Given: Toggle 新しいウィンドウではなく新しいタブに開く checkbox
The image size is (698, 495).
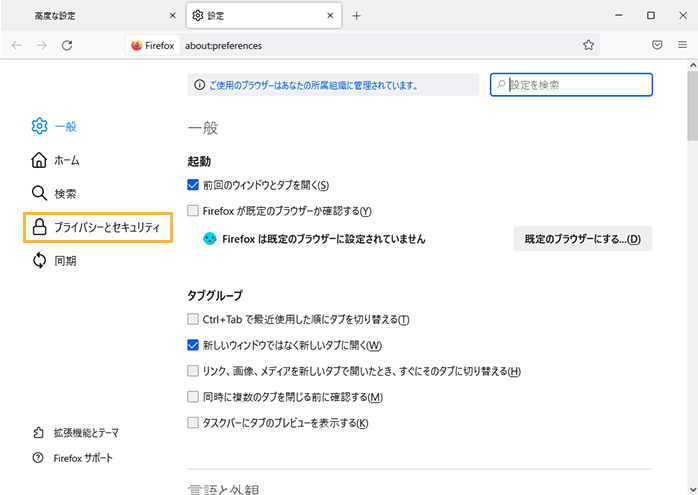Looking at the screenshot, I should point(194,346).
